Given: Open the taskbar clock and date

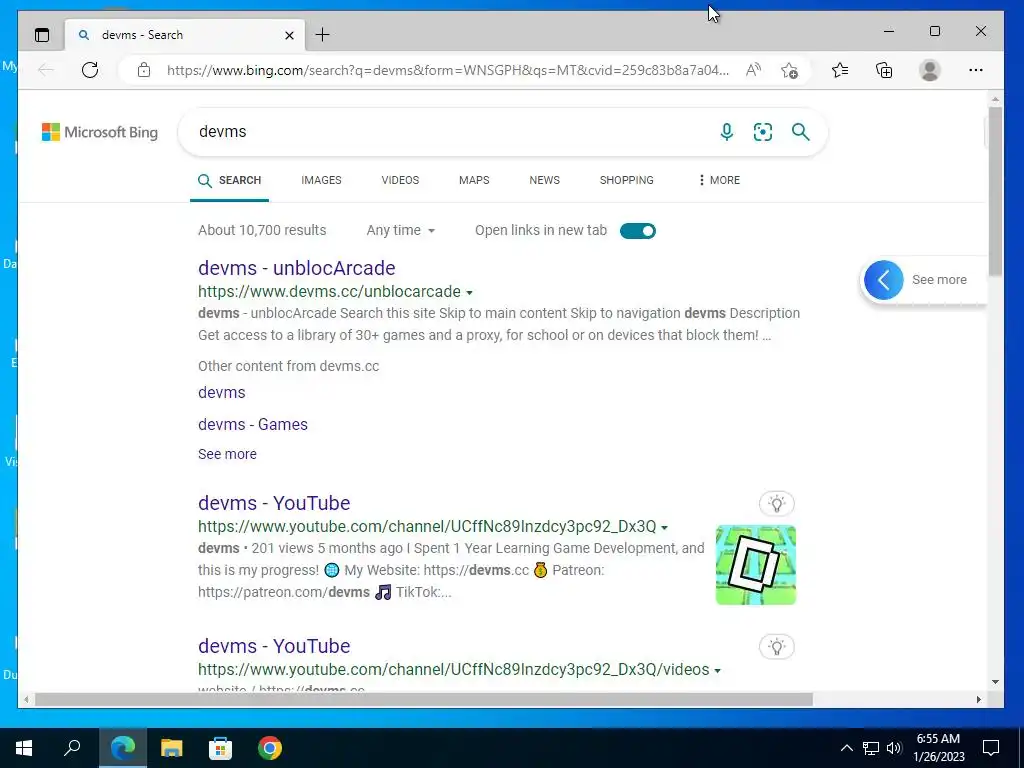Looking at the screenshot, I should click(x=938, y=748).
